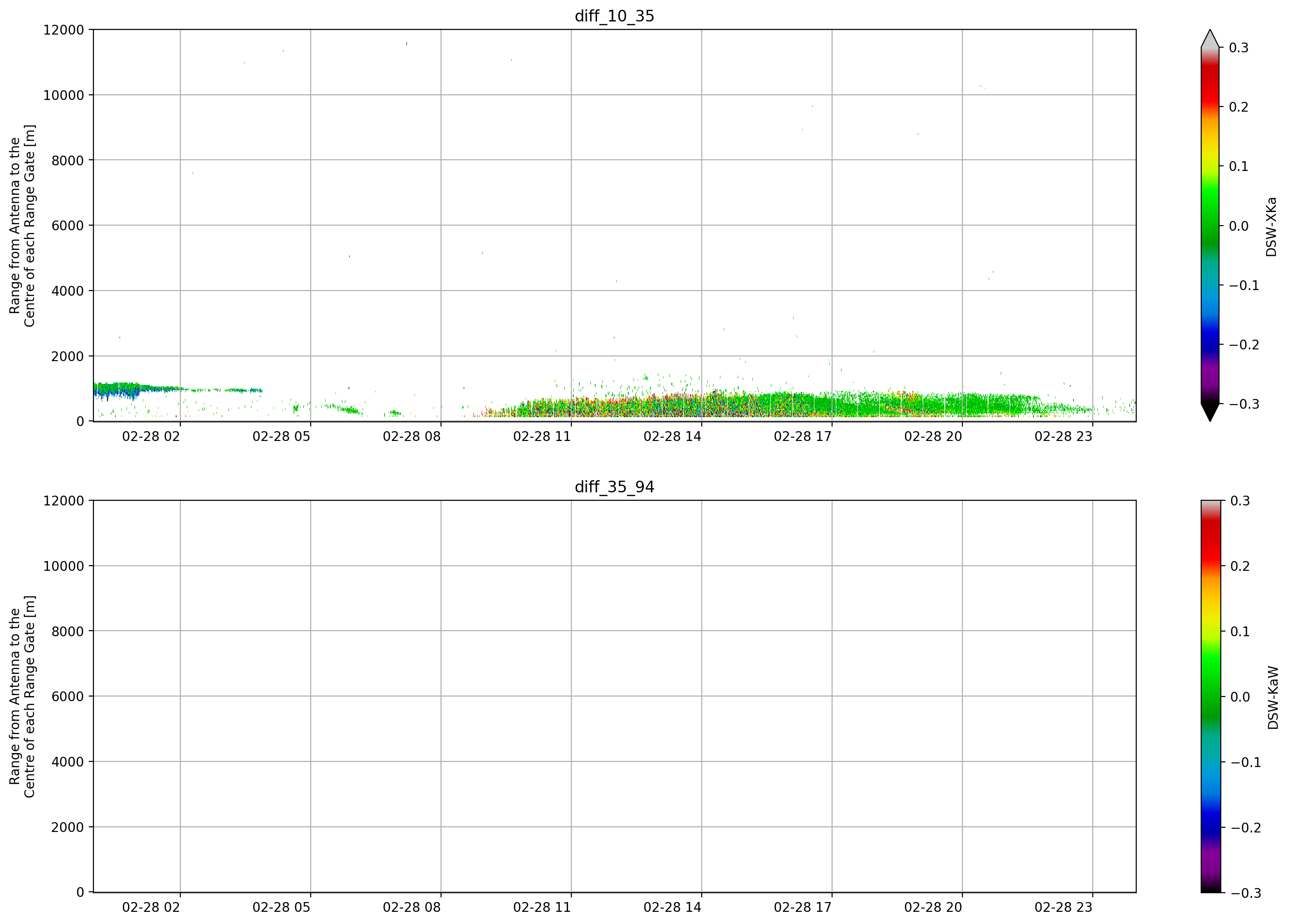Viewport: 1289px width, 924px height.
Task: Select the "DSW-KaW" colorbar label
Action: click(x=1273, y=698)
